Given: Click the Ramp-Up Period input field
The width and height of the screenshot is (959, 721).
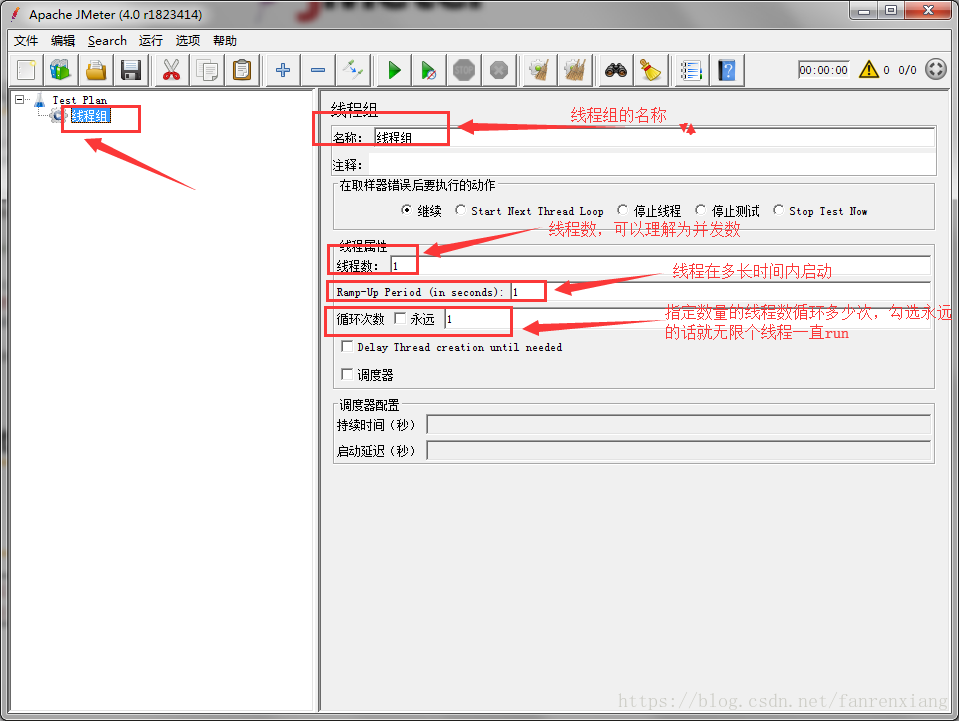Looking at the screenshot, I should (x=721, y=292).
